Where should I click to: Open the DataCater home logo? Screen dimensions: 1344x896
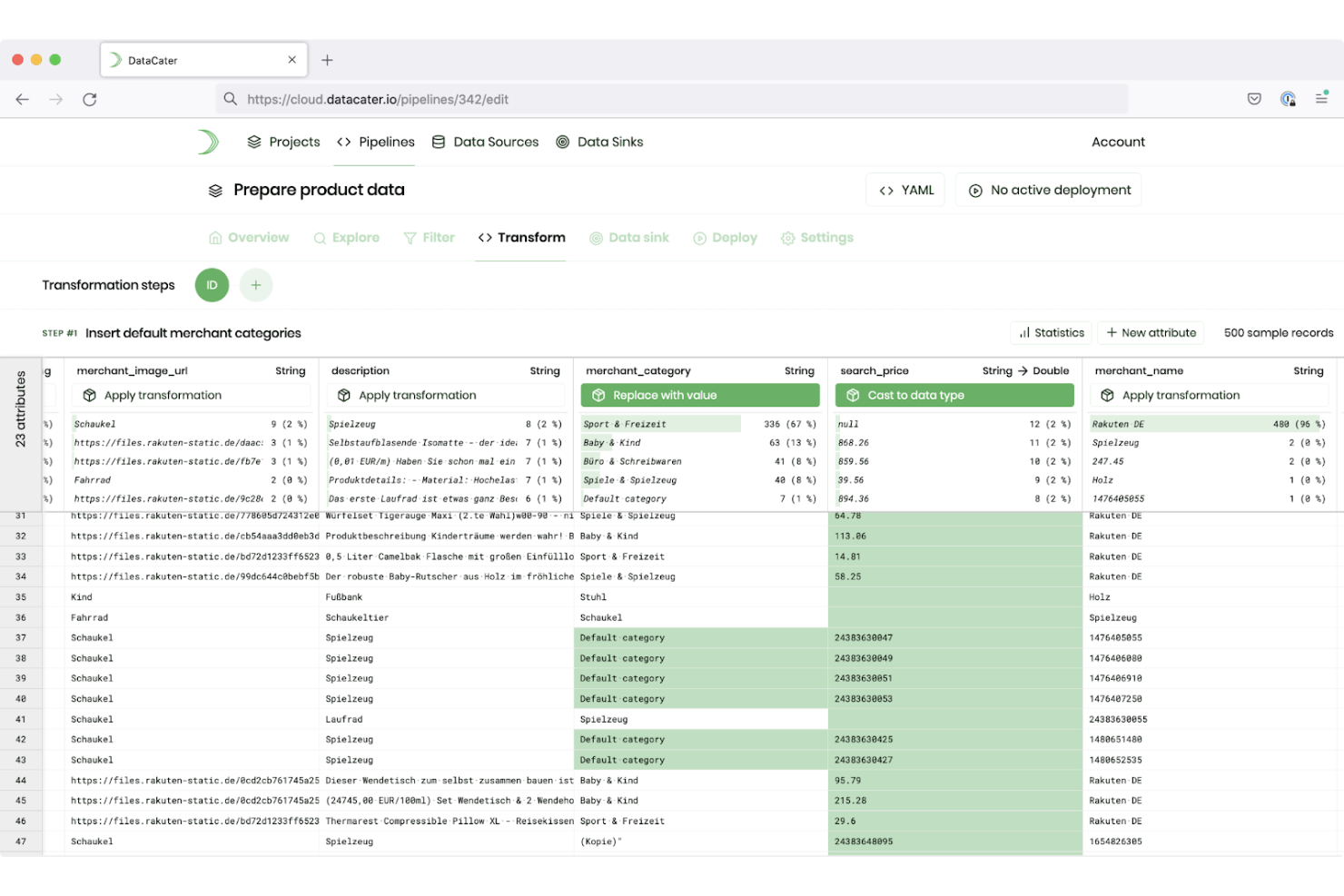click(209, 142)
